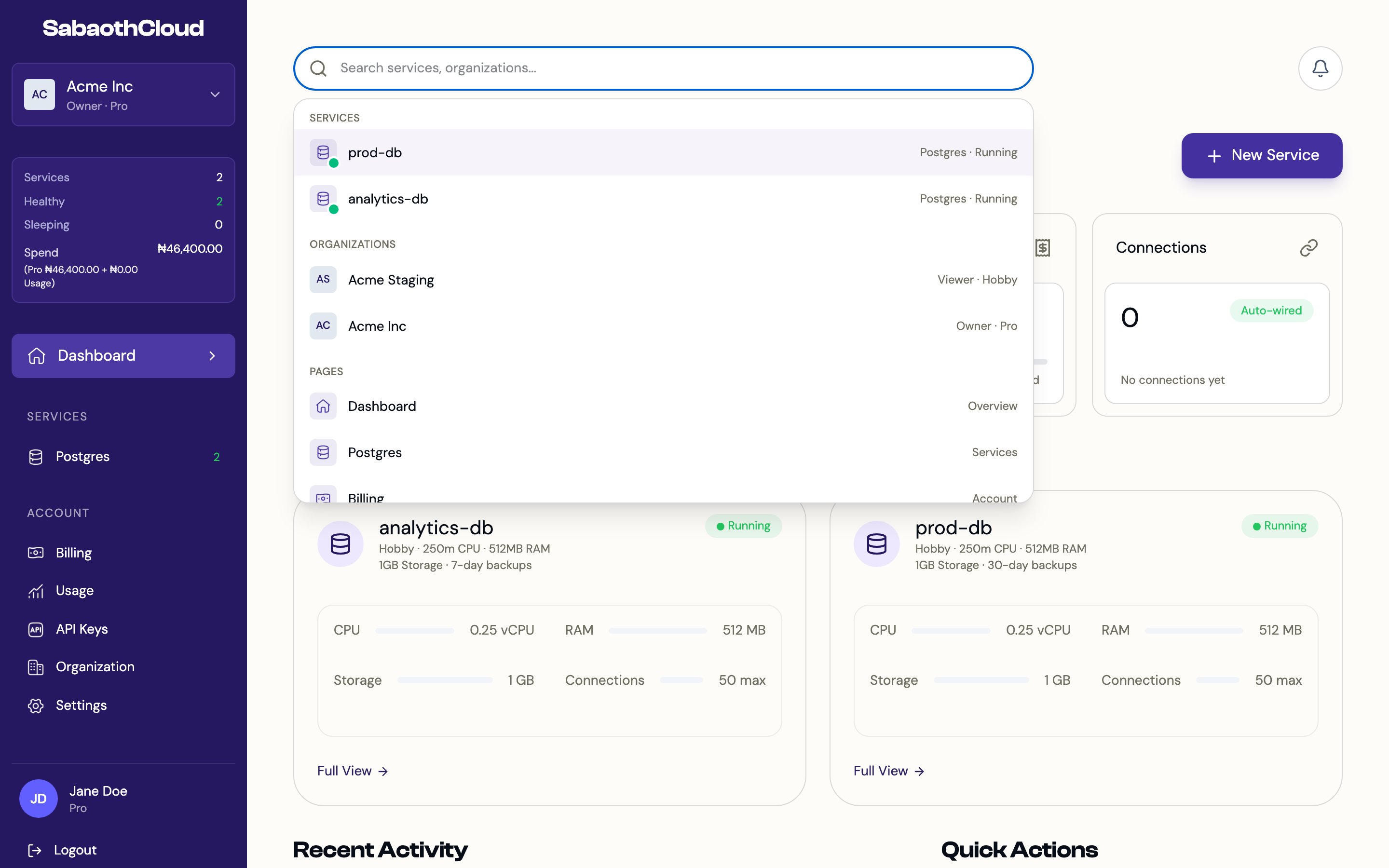
Task: Click the notification bell icon
Action: coord(1320,68)
